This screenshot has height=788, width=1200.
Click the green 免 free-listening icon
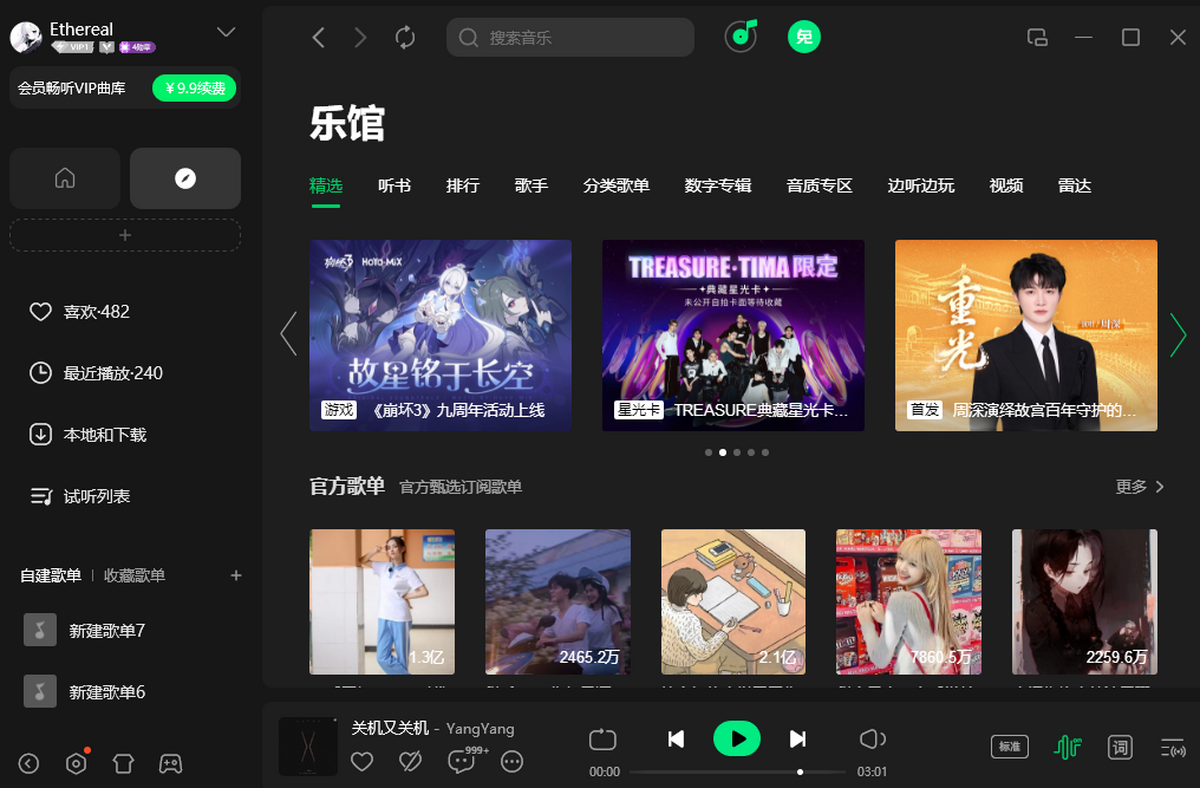point(804,36)
